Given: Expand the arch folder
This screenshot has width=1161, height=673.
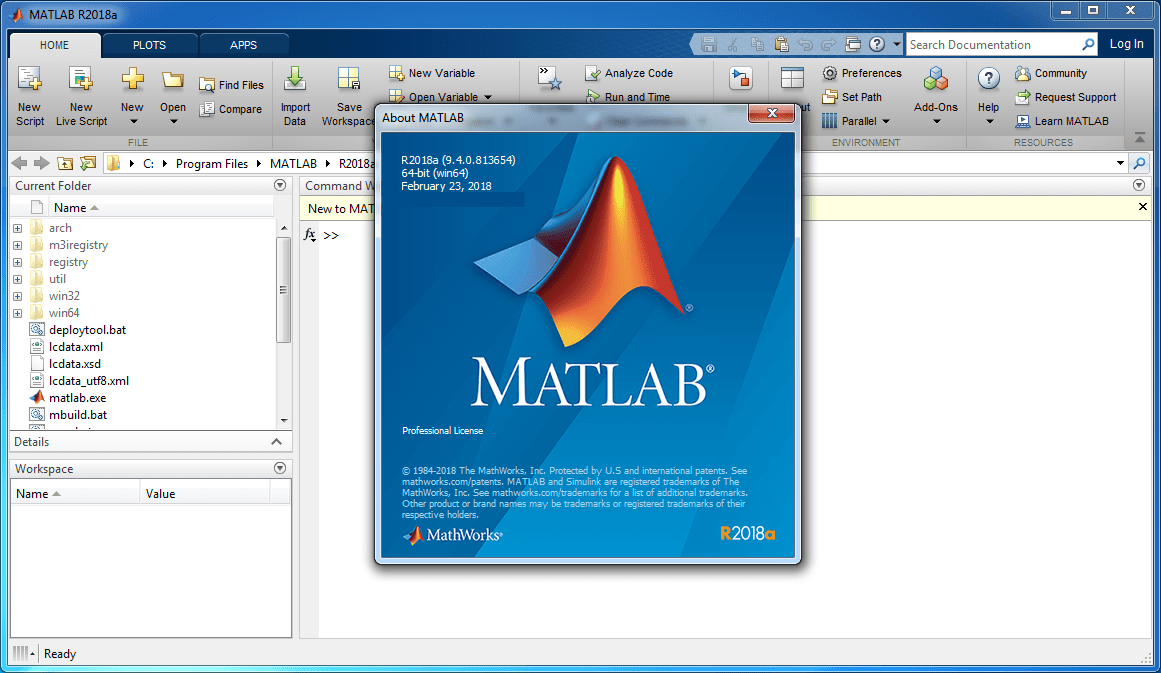Looking at the screenshot, I should pyautogui.click(x=18, y=228).
